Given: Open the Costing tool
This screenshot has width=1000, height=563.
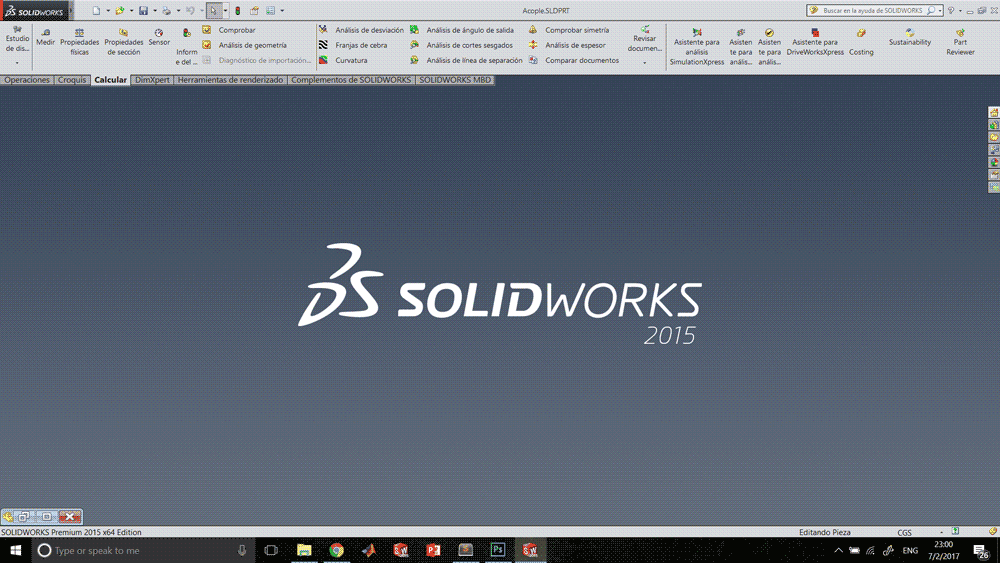Looking at the screenshot, I should pyautogui.click(x=861, y=42).
